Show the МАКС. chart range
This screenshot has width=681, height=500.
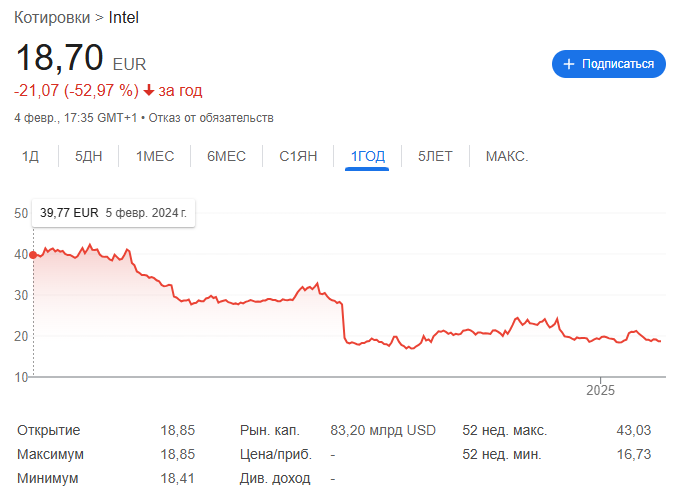[x=507, y=156]
